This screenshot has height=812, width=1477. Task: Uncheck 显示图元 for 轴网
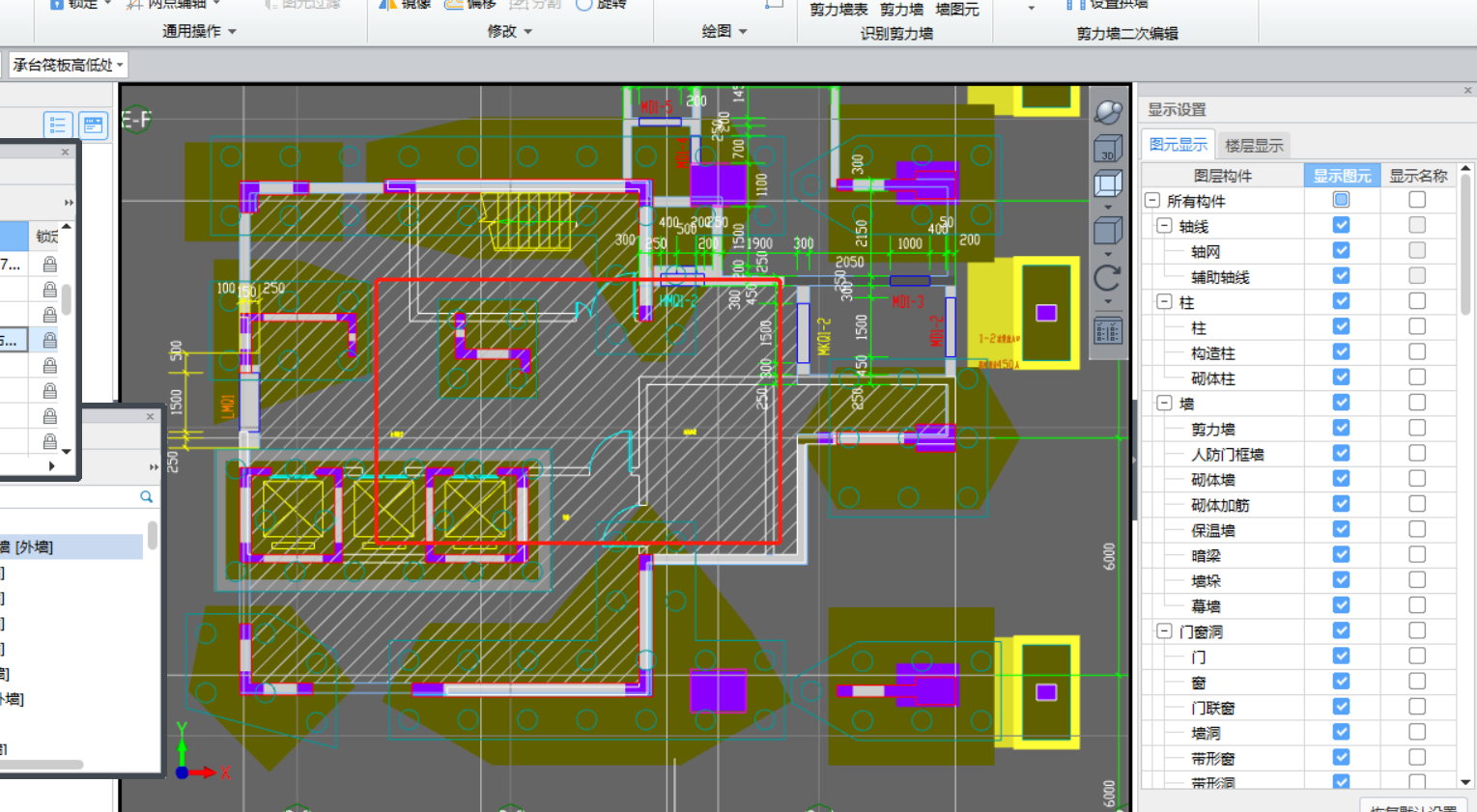pyautogui.click(x=1341, y=250)
